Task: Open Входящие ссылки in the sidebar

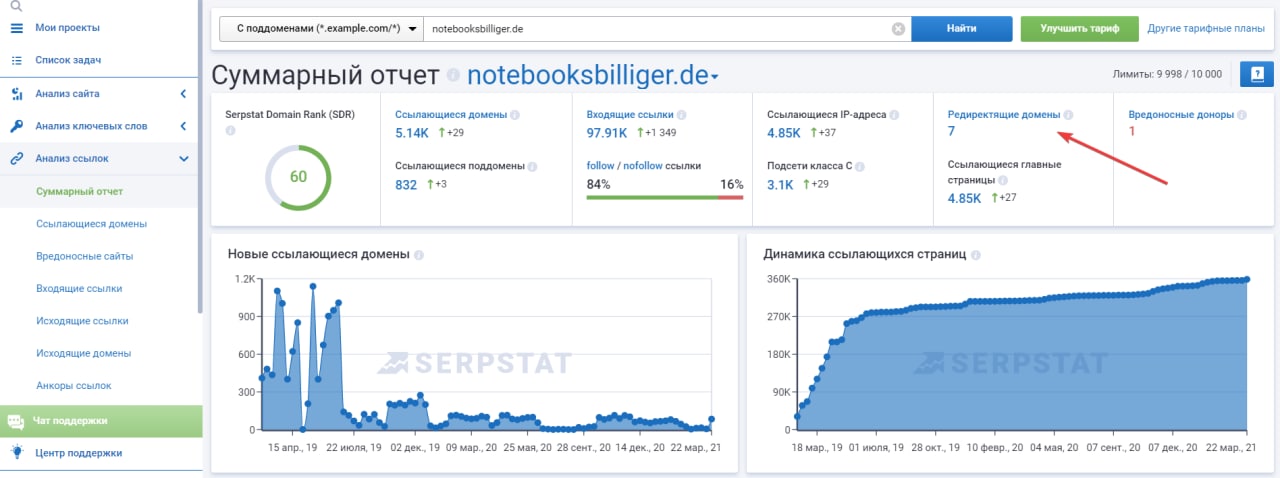Action: (x=79, y=288)
